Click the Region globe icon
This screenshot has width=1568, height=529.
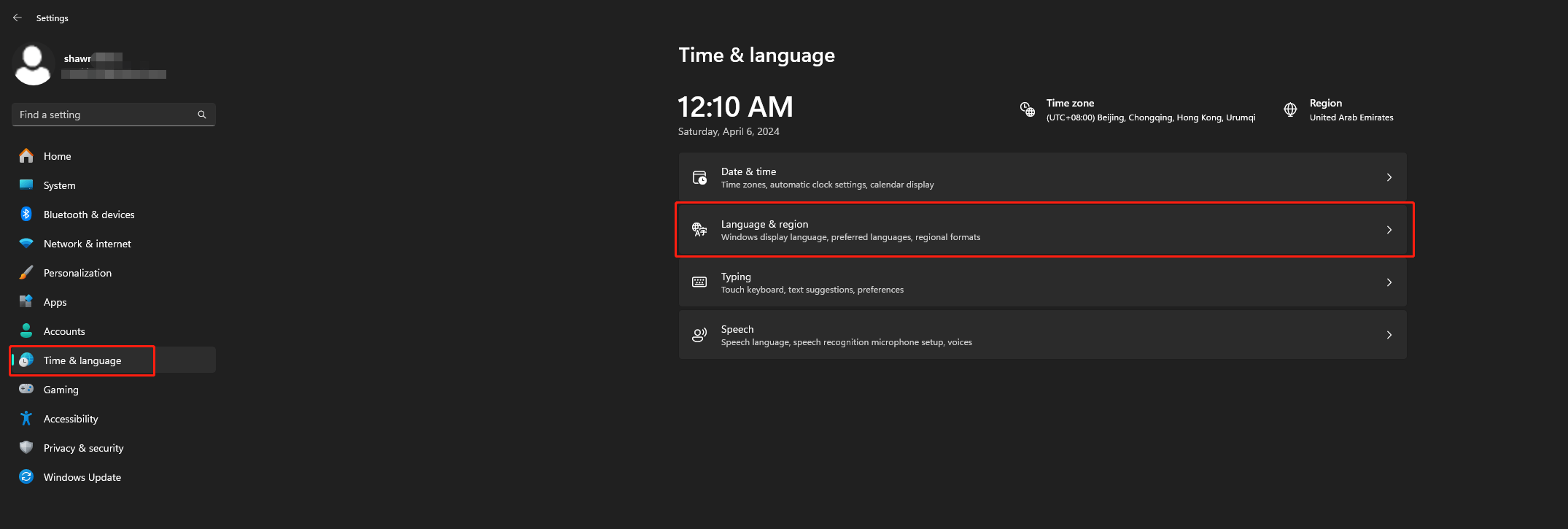point(1290,109)
